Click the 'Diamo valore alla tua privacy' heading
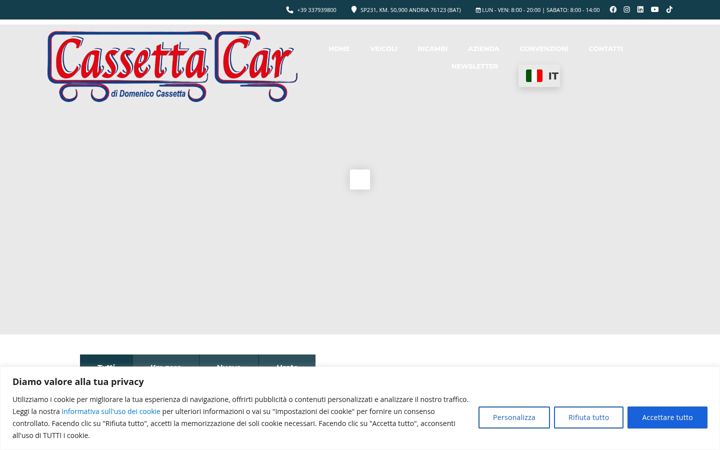The image size is (720, 450). point(78,382)
